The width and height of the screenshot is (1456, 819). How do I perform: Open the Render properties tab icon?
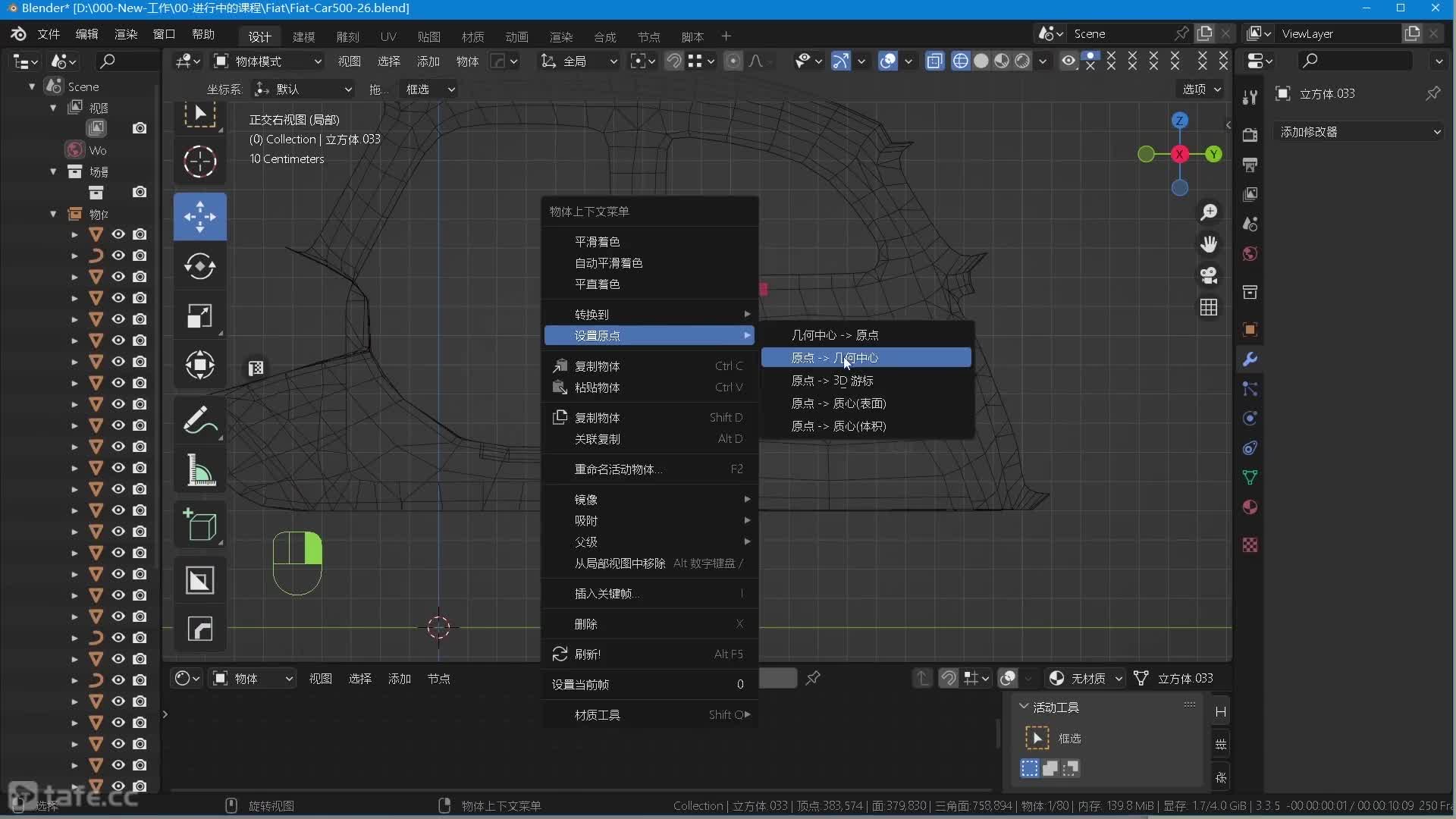pos(1250,135)
